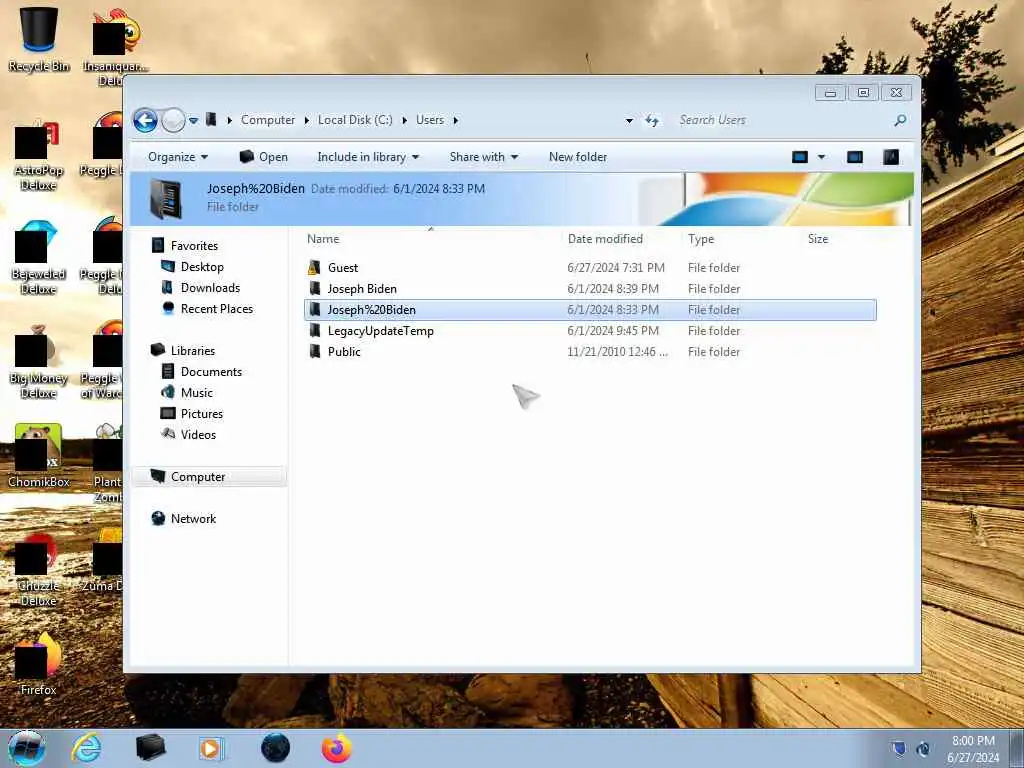Click the greyed Forward navigation button
1024x768 pixels.
point(173,120)
